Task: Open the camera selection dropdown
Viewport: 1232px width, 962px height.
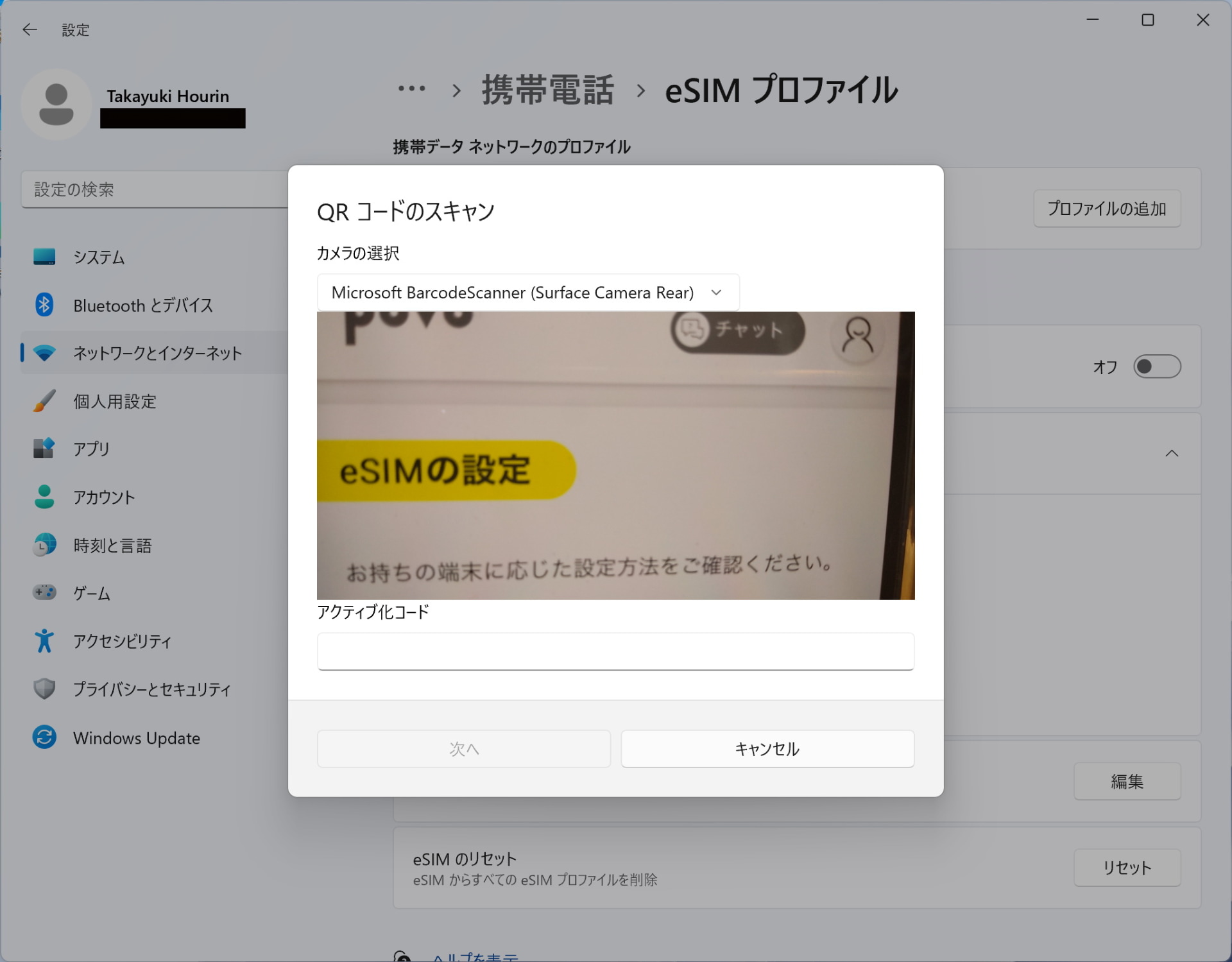Action: click(x=716, y=292)
